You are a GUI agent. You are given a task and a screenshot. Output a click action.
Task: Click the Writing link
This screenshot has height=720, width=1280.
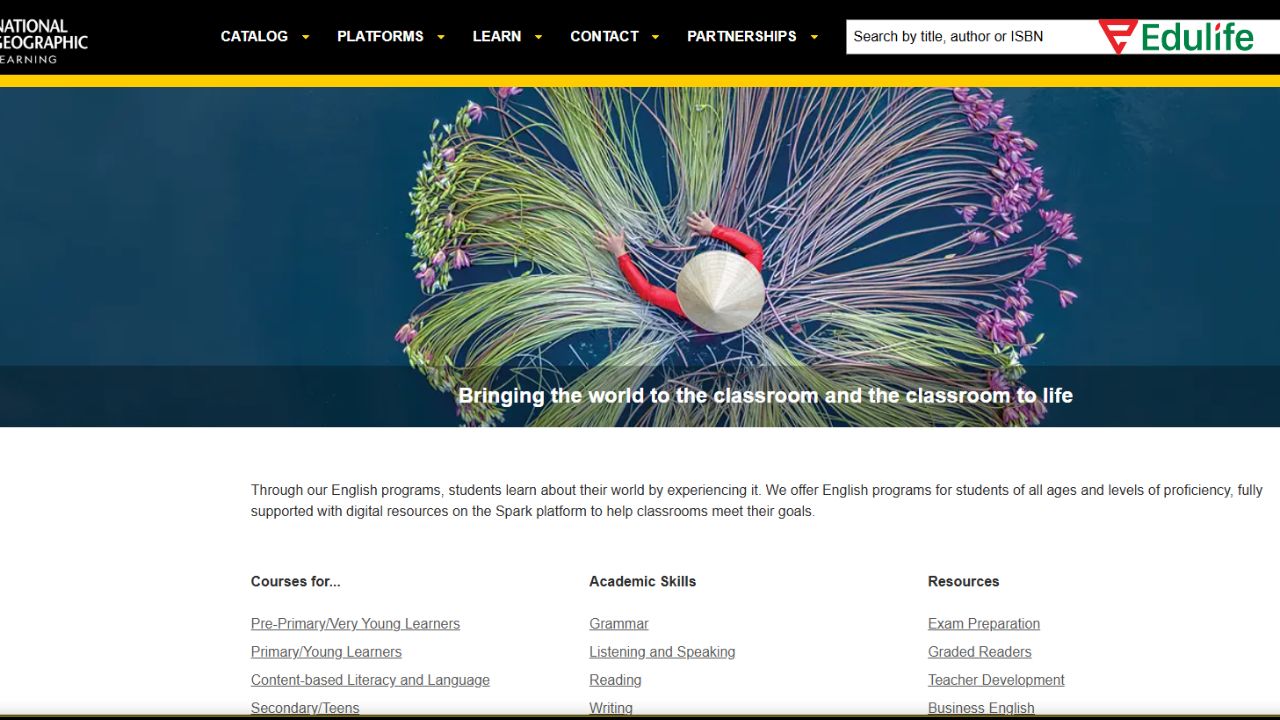[610, 707]
